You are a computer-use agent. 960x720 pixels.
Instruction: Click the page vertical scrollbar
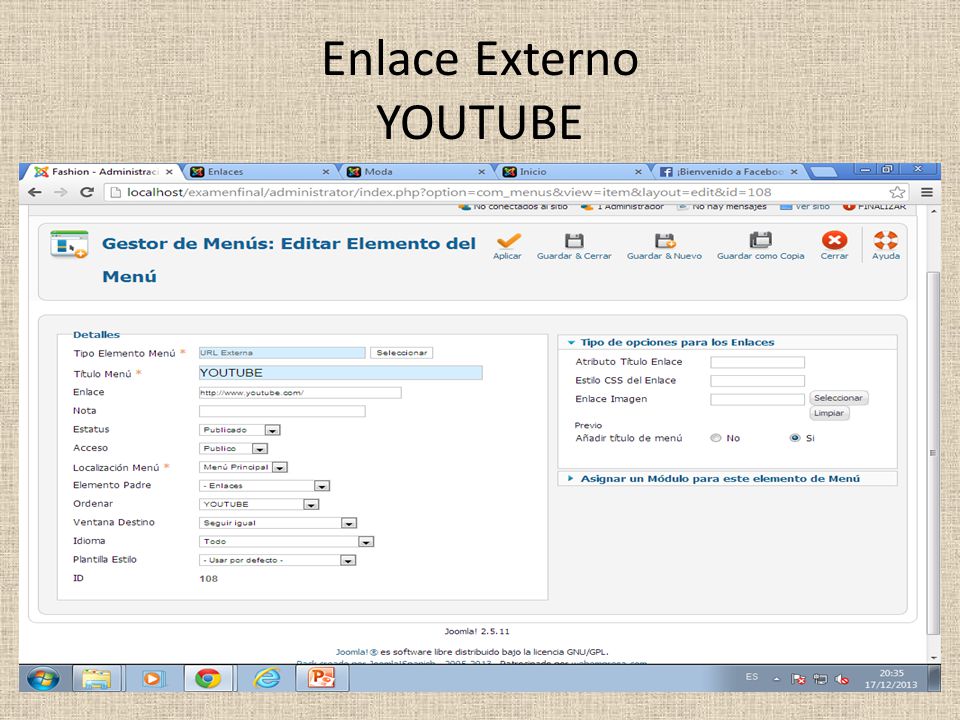pyautogui.click(x=933, y=453)
